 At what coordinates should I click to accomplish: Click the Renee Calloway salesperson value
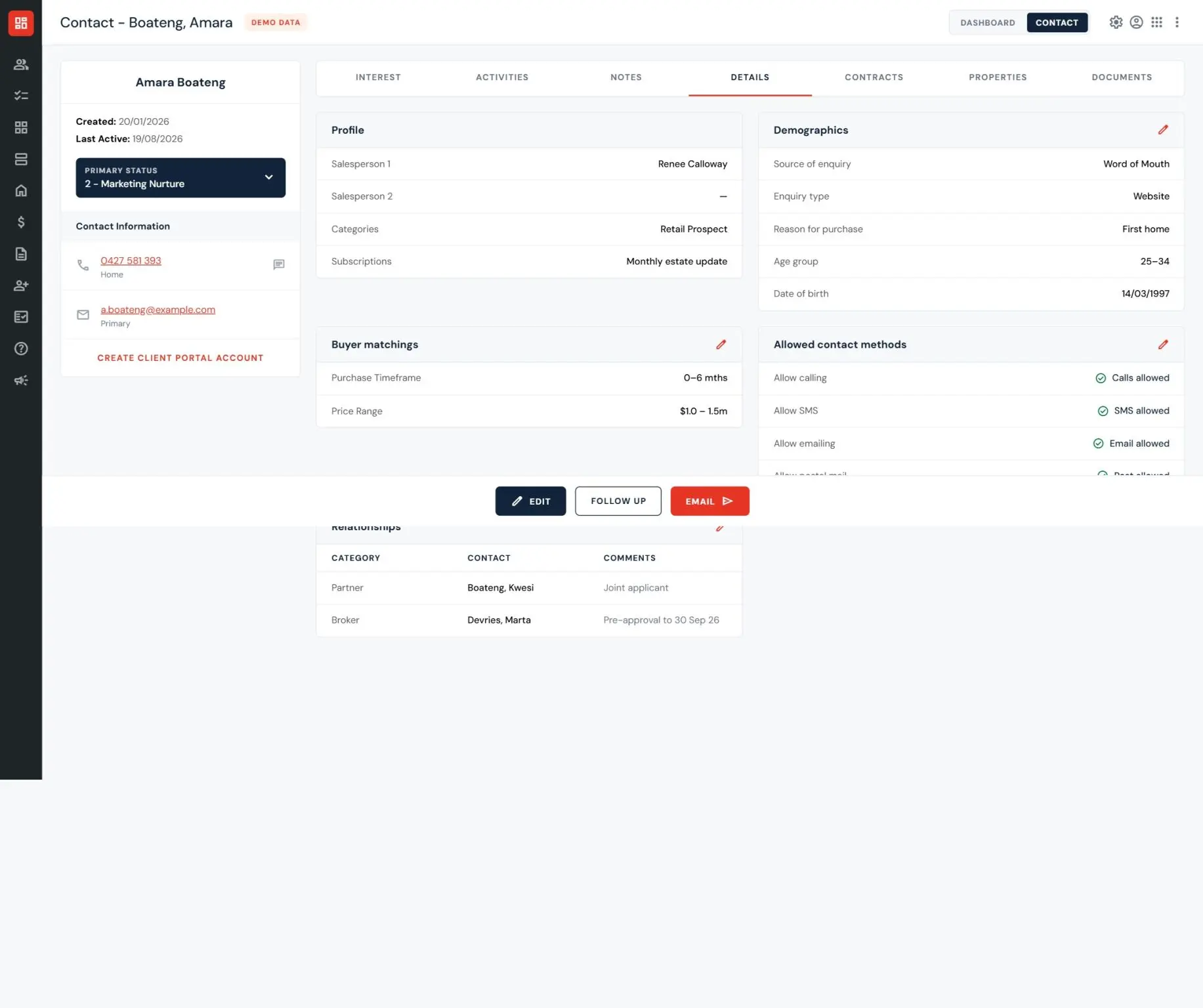coord(692,164)
